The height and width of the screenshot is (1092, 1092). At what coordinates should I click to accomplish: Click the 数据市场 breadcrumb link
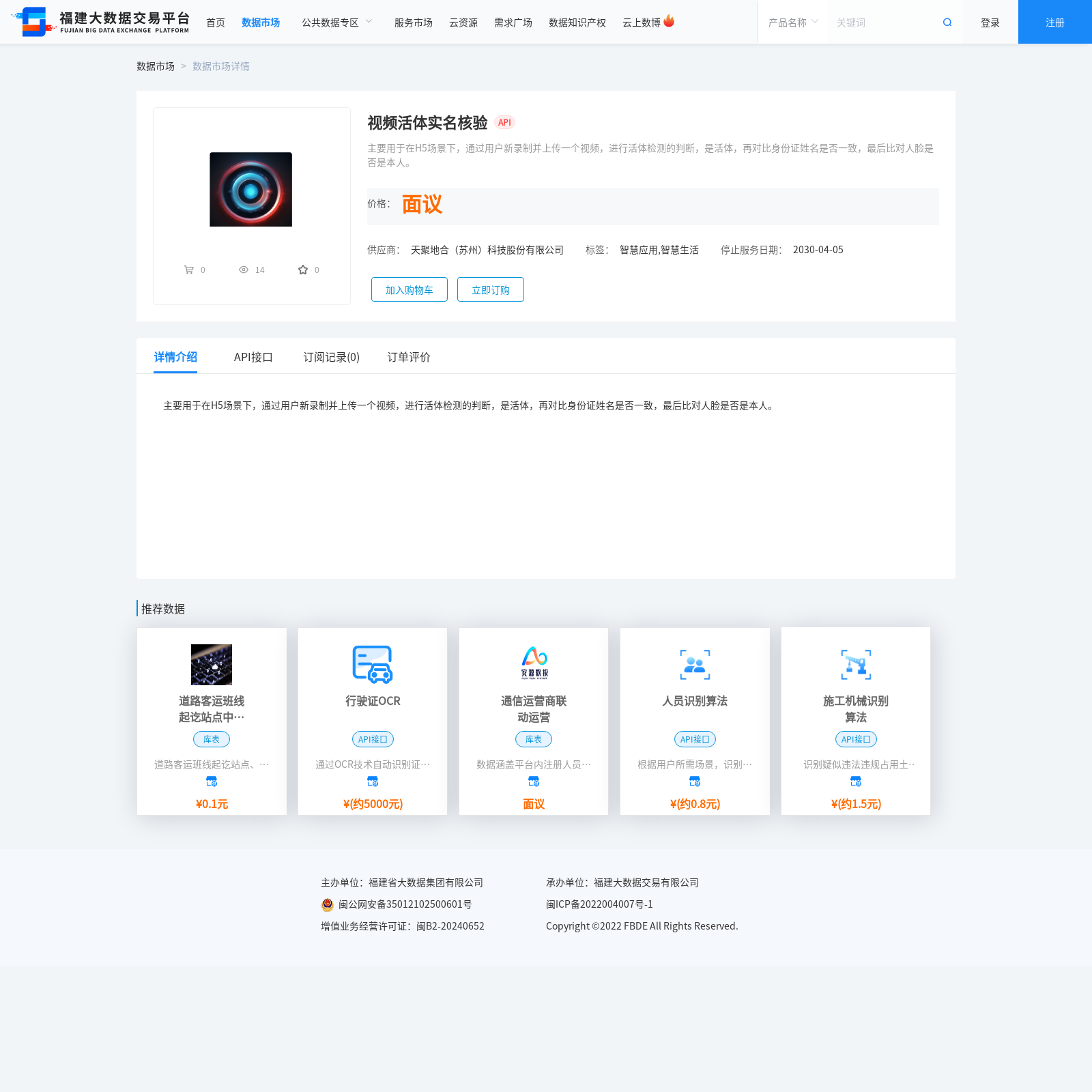[x=156, y=66]
